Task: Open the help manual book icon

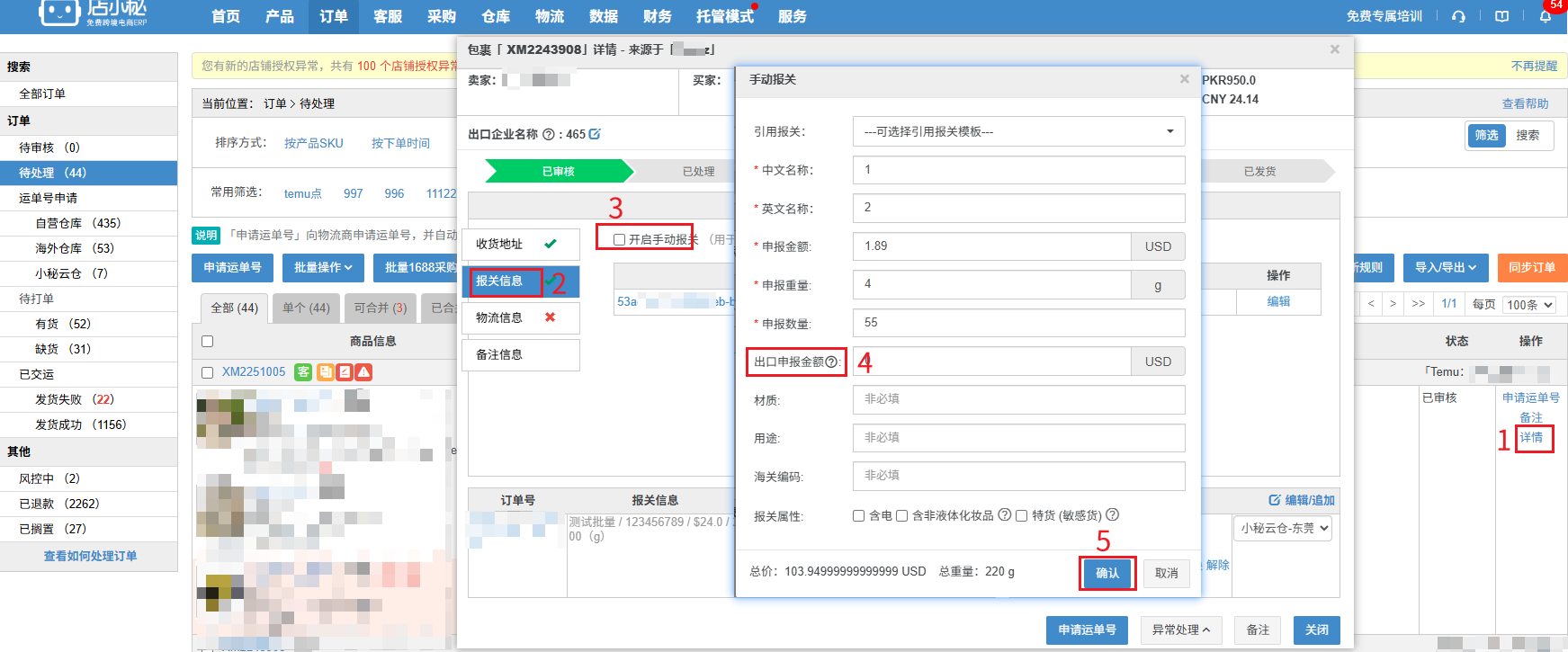Action: click(1501, 16)
